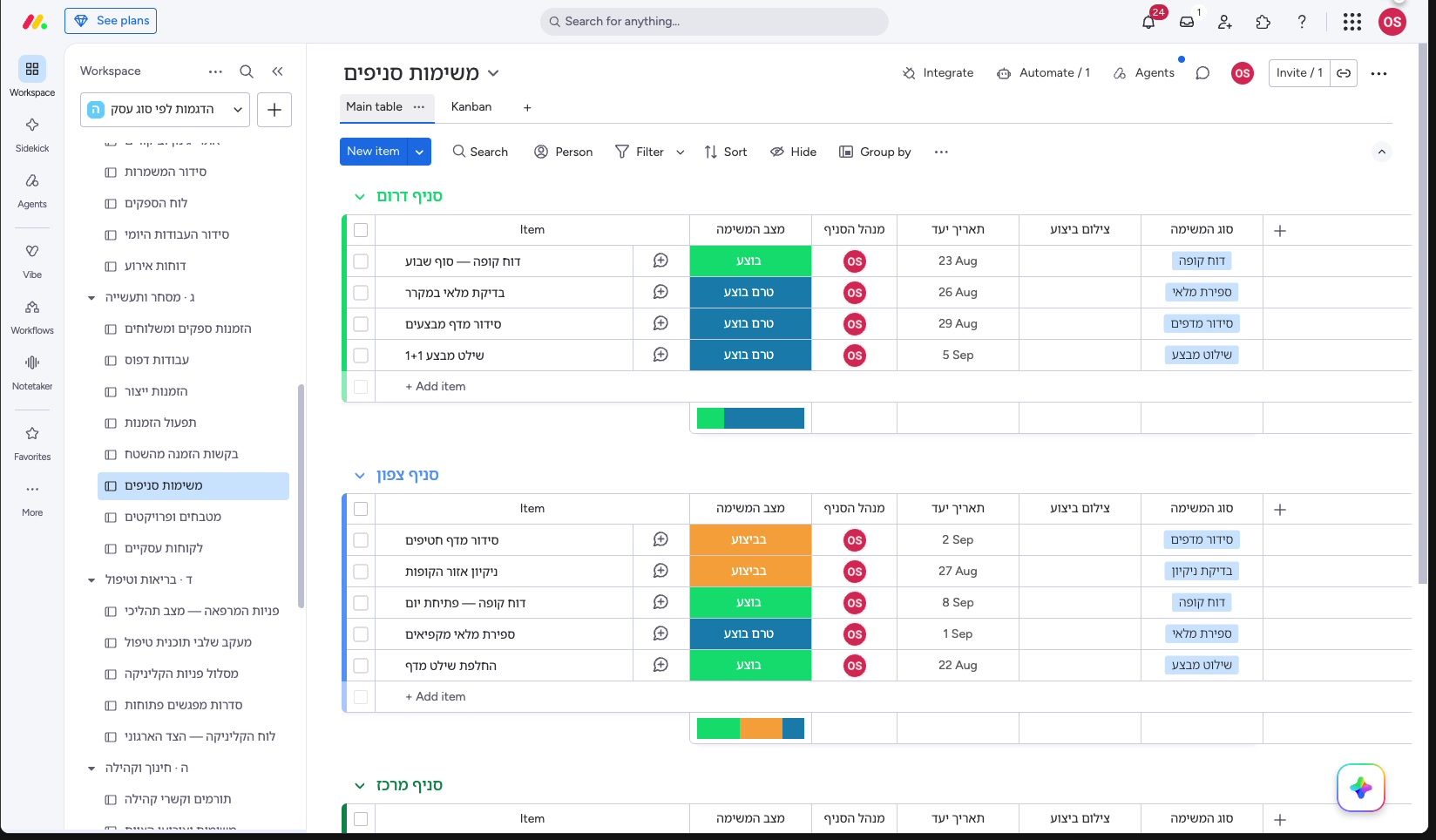Viewport: 1436px width, 840px height.
Task: Collapse the סניף מרכז group
Action: click(359, 786)
